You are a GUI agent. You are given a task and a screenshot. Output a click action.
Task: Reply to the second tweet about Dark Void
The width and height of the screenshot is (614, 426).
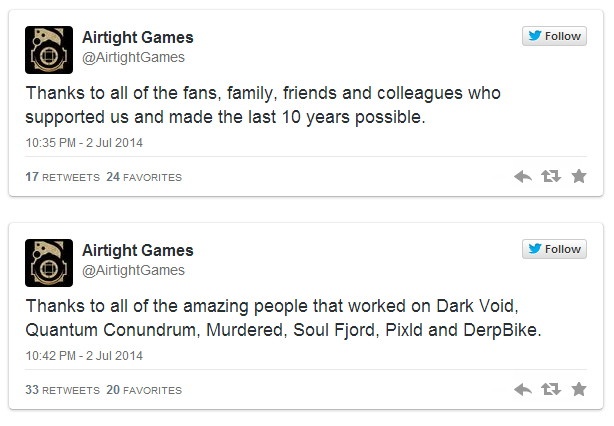click(523, 390)
